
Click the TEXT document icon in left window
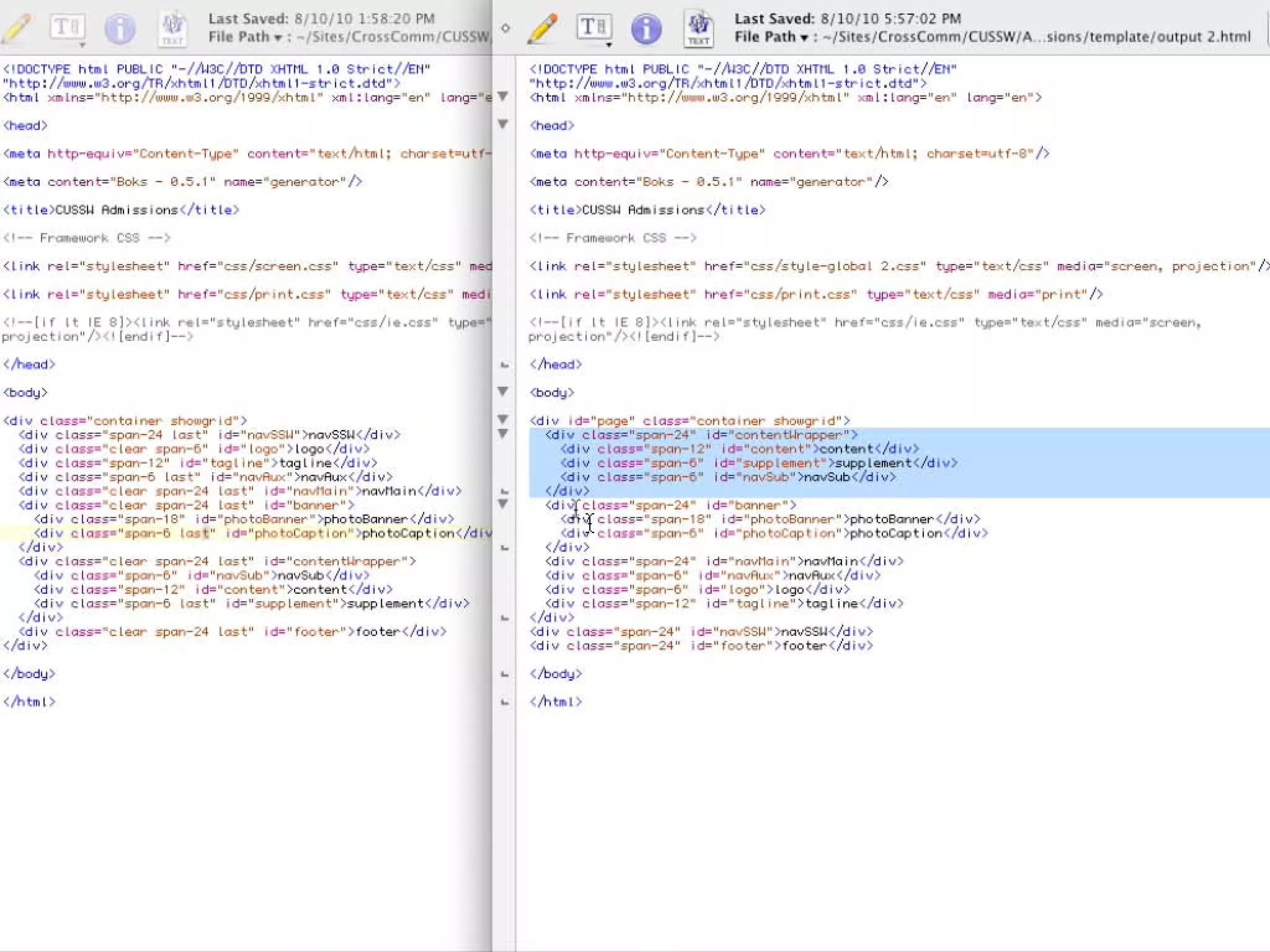coord(172,29)
